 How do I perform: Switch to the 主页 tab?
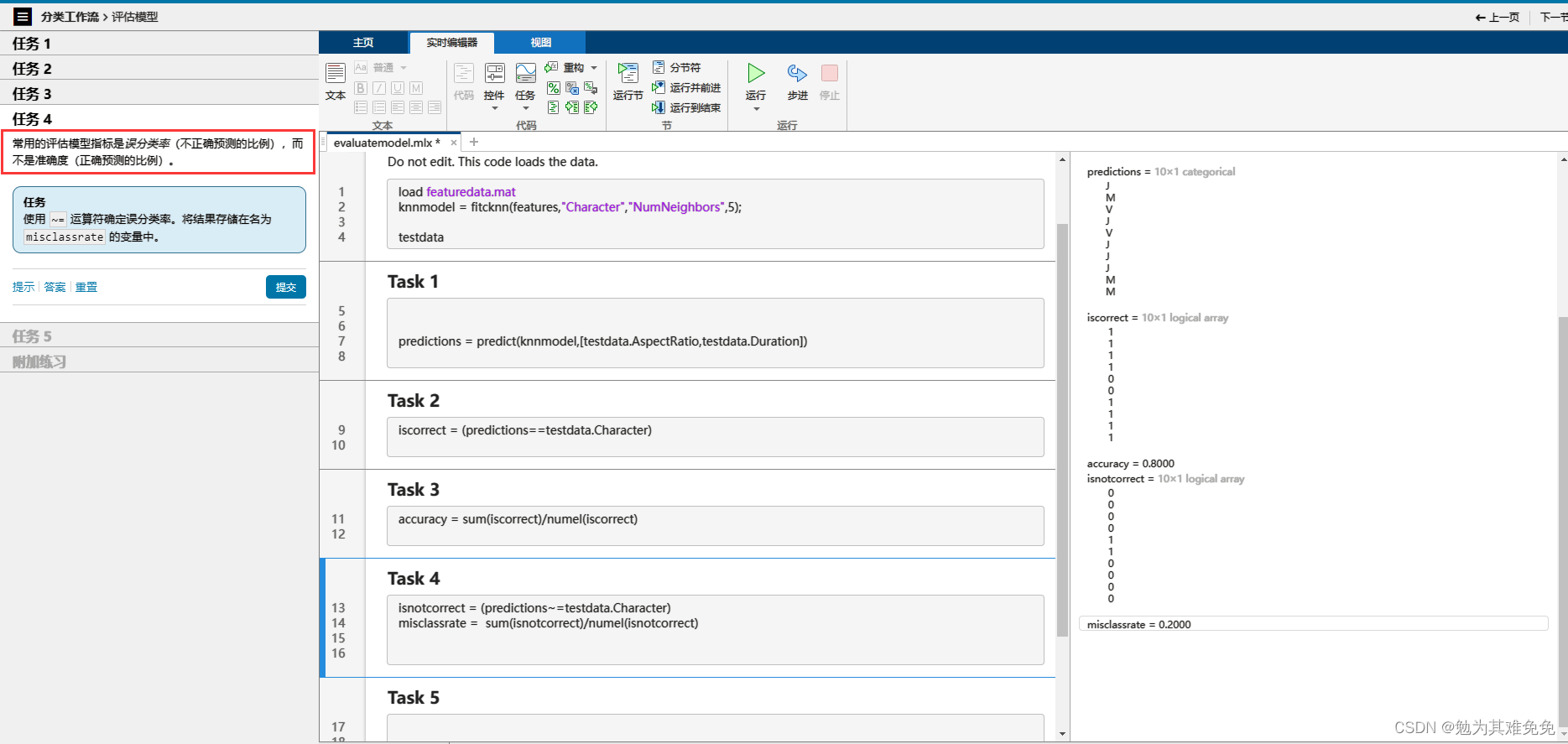click(363, 42)
